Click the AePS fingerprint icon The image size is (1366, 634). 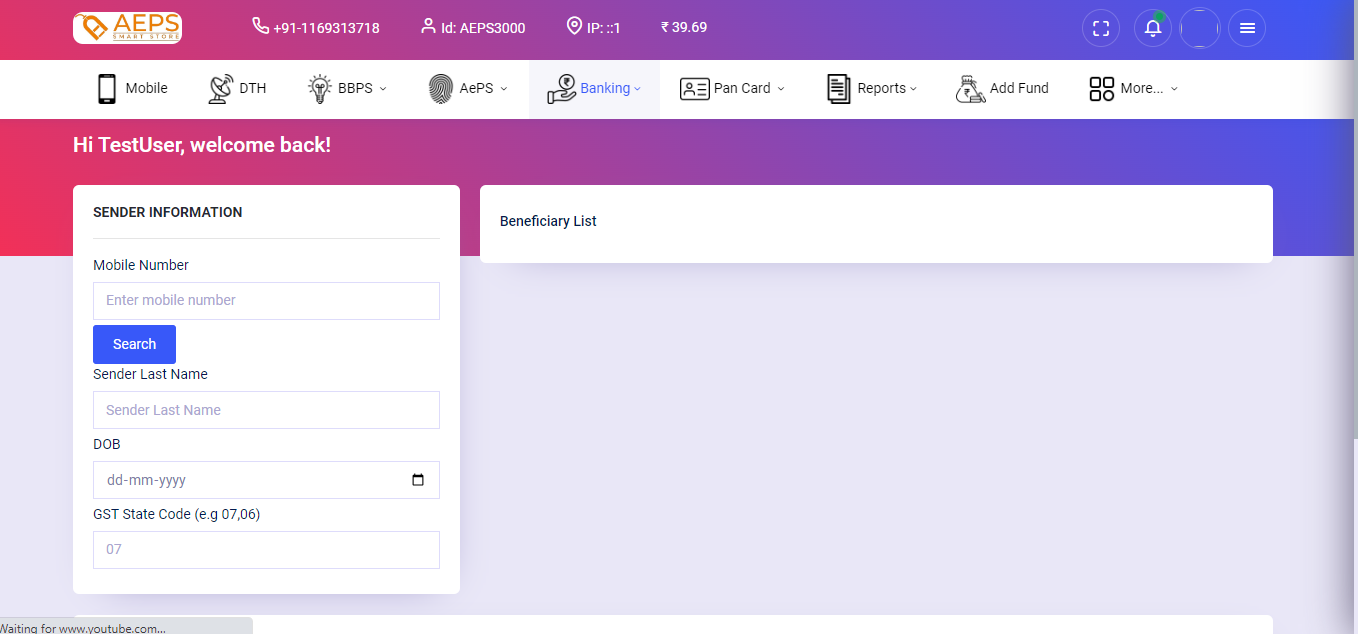click(440, 88)
